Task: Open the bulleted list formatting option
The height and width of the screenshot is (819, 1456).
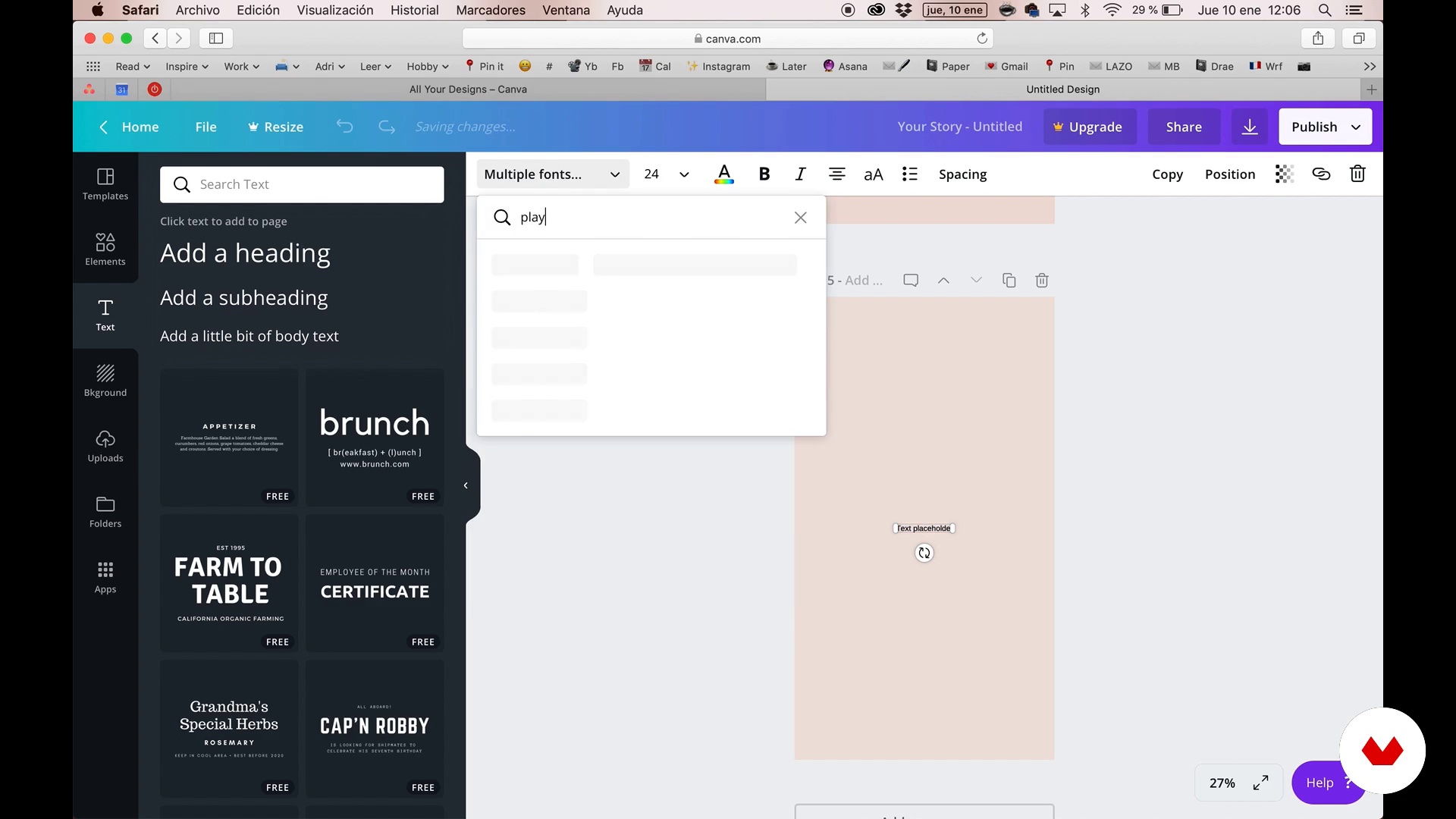Action: [x=909, y=174]
